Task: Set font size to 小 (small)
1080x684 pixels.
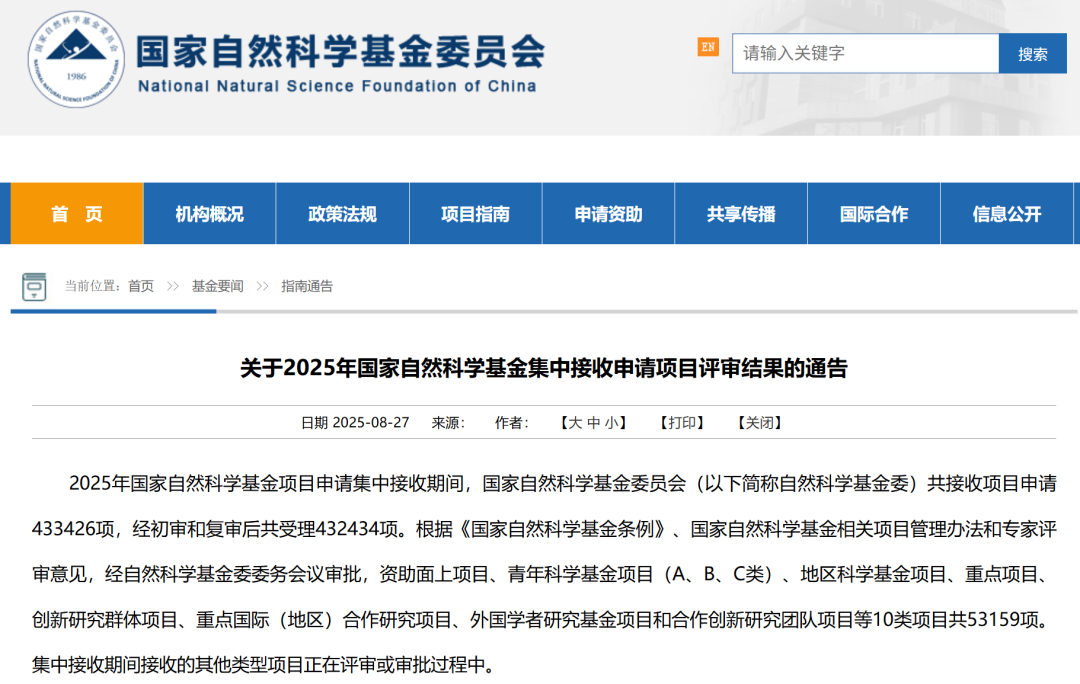Action: [611, 423]
